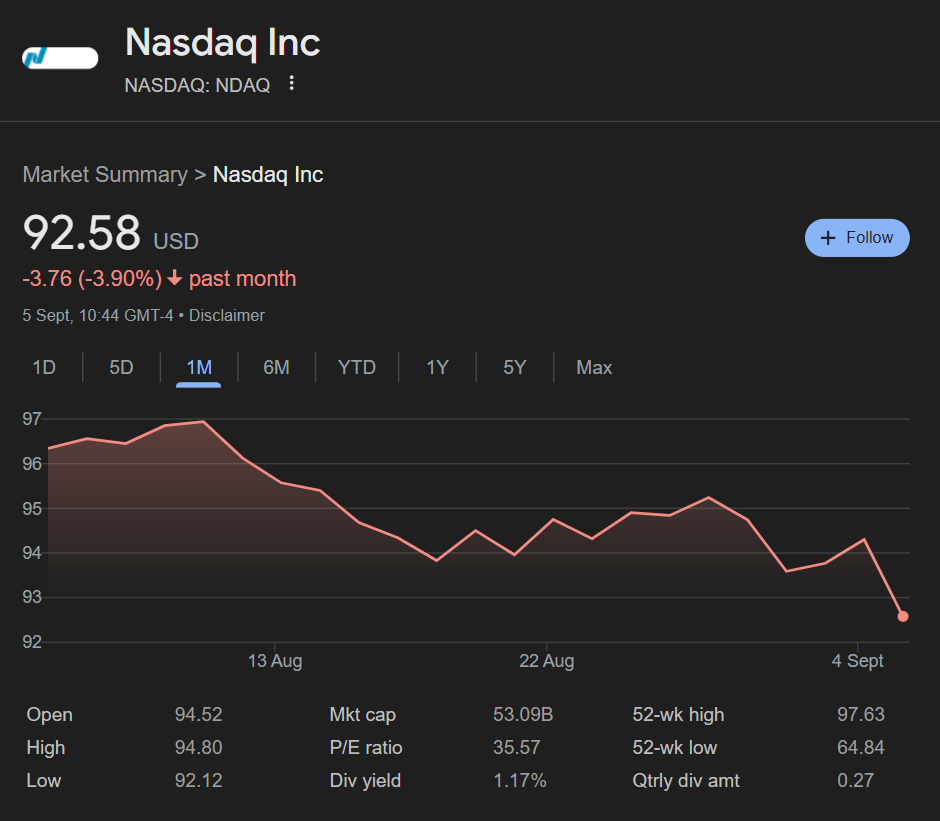Open the Market Summary breadcrumb link
940x821 pixels.
tap(105, 175)
